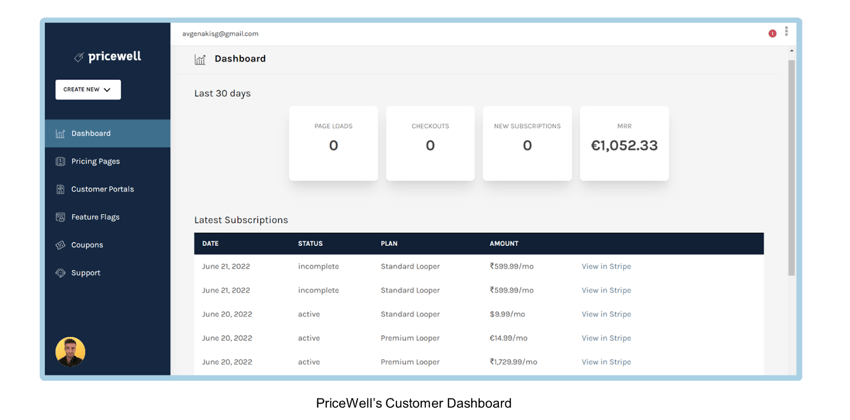Screen dimensions: 850x420
Task: Click the Pricing Pages sidebar icon
Action: [x=61, y=161]
